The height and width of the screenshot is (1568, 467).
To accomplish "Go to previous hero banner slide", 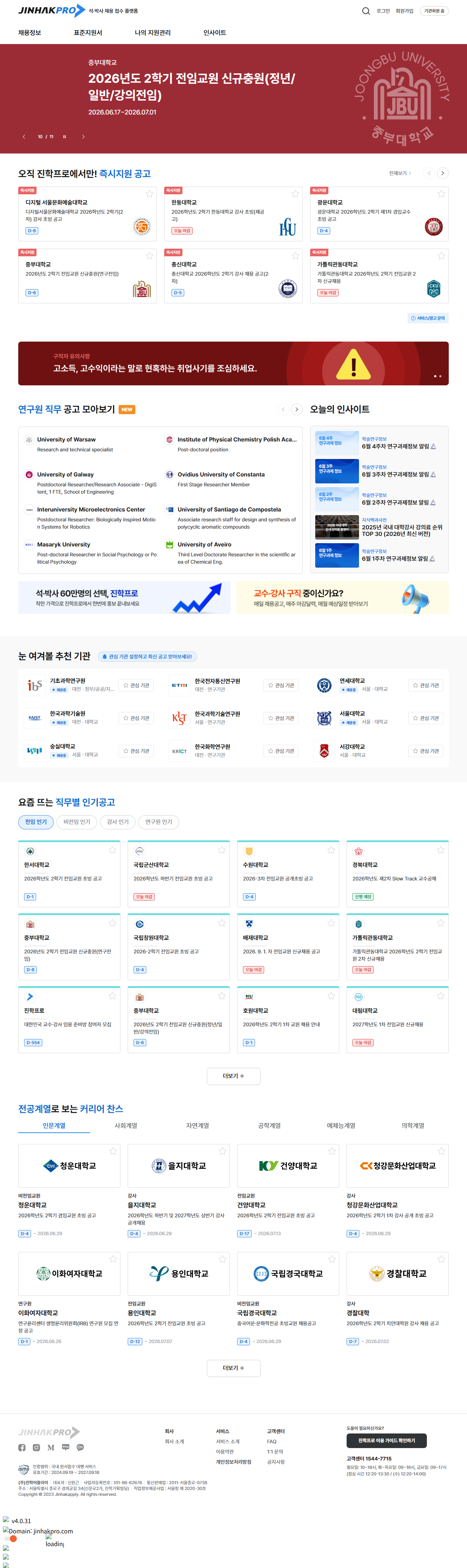I will 24,137.
